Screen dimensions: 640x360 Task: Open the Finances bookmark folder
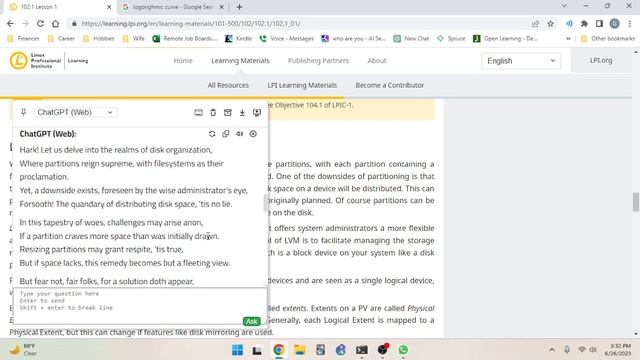[24, 39]
